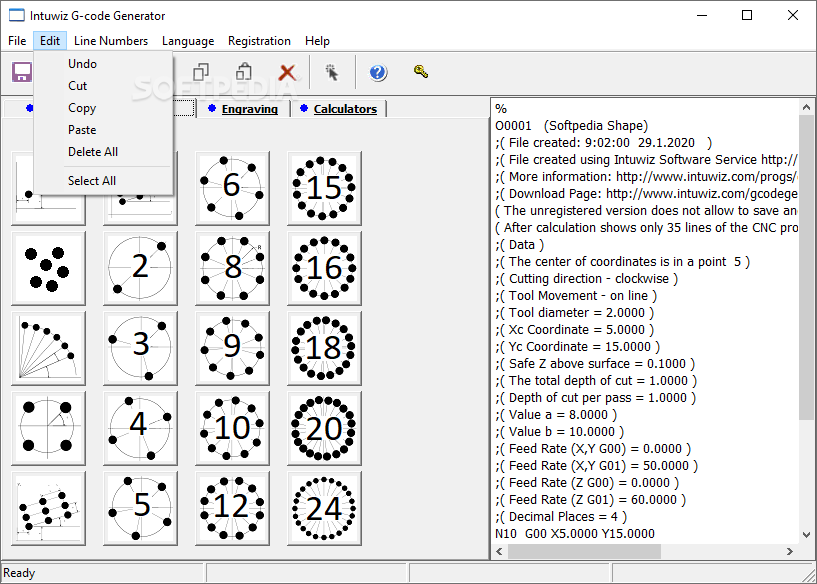Click the vertical scrollbar thumb
The width and height of the screenshot is (817, 584).
[x=806, y=267]
